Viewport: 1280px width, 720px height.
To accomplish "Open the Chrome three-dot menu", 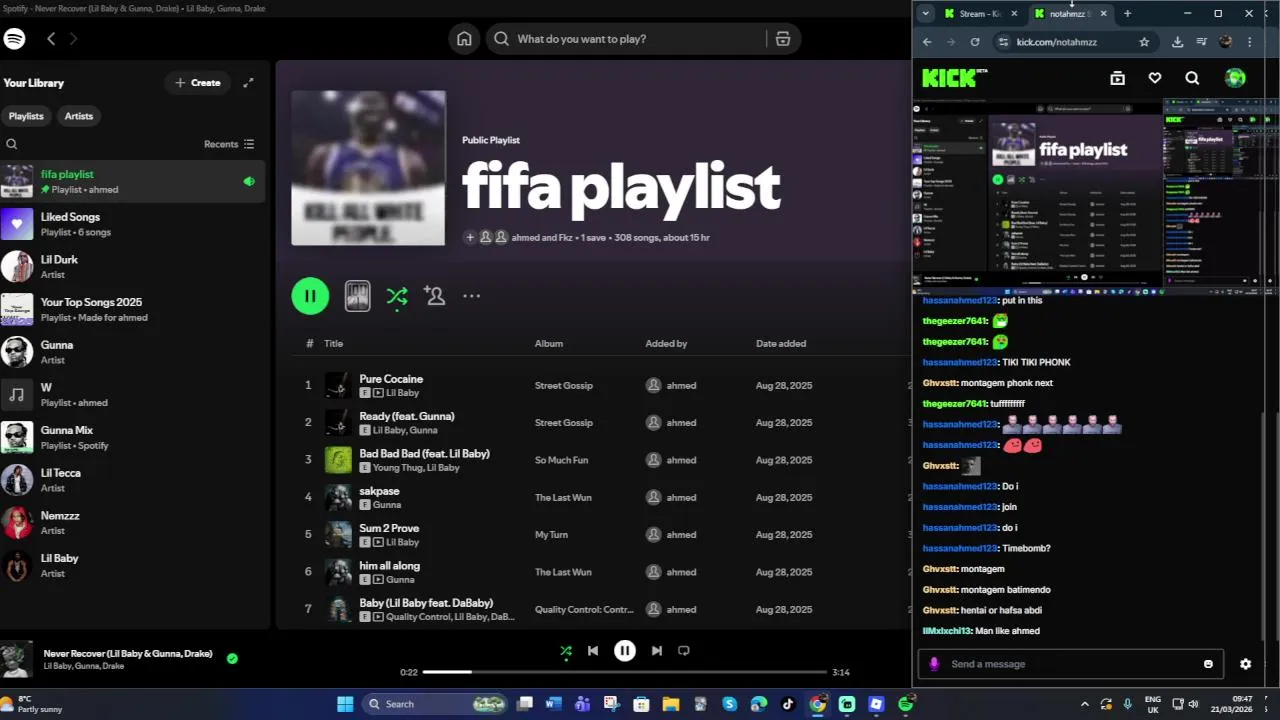I will (1250, 42).
